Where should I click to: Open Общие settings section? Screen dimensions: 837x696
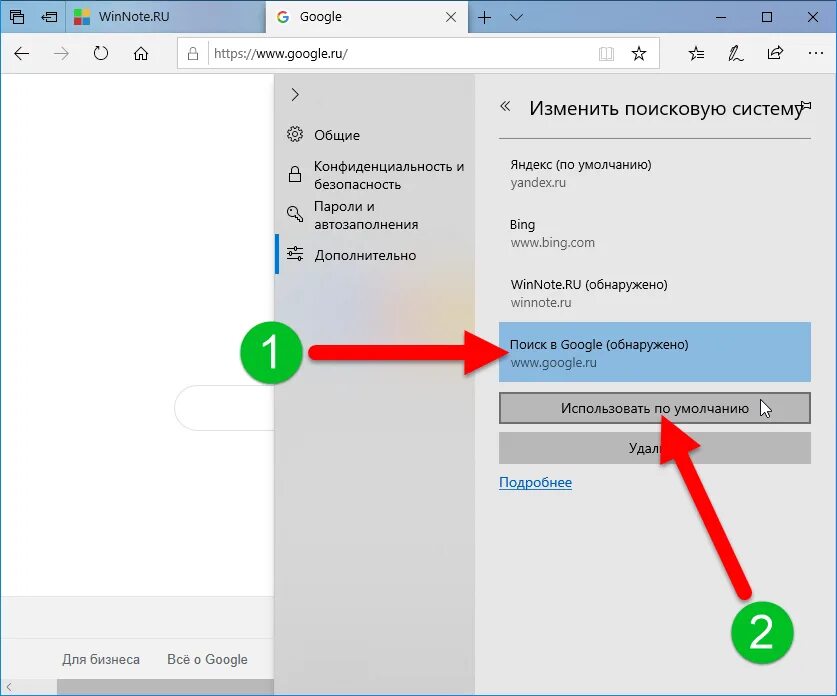(x=375, y=135)
